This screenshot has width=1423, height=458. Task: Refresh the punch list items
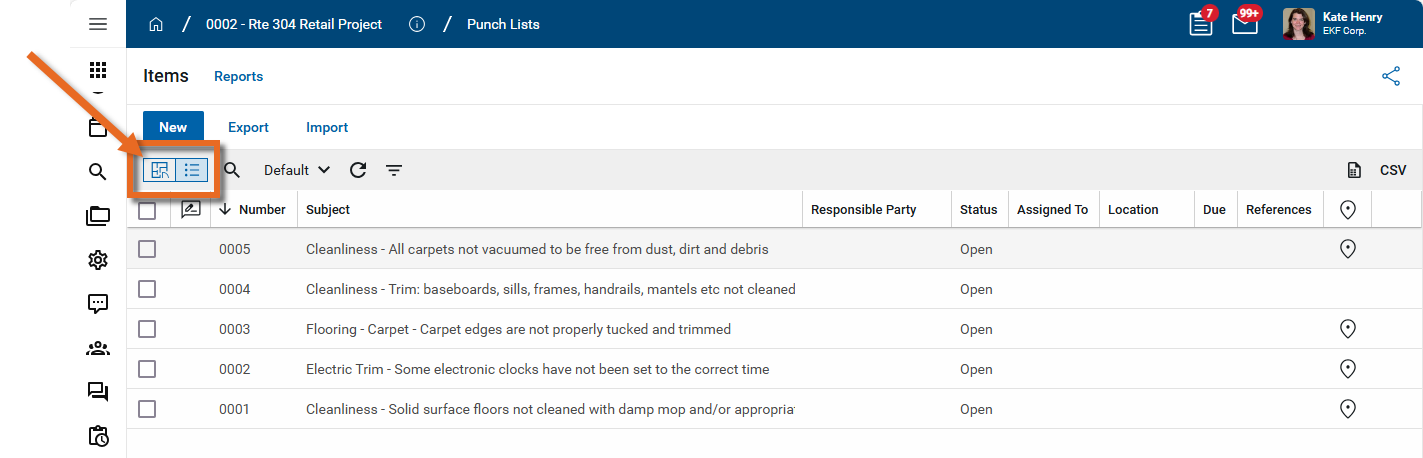[358, 170]
